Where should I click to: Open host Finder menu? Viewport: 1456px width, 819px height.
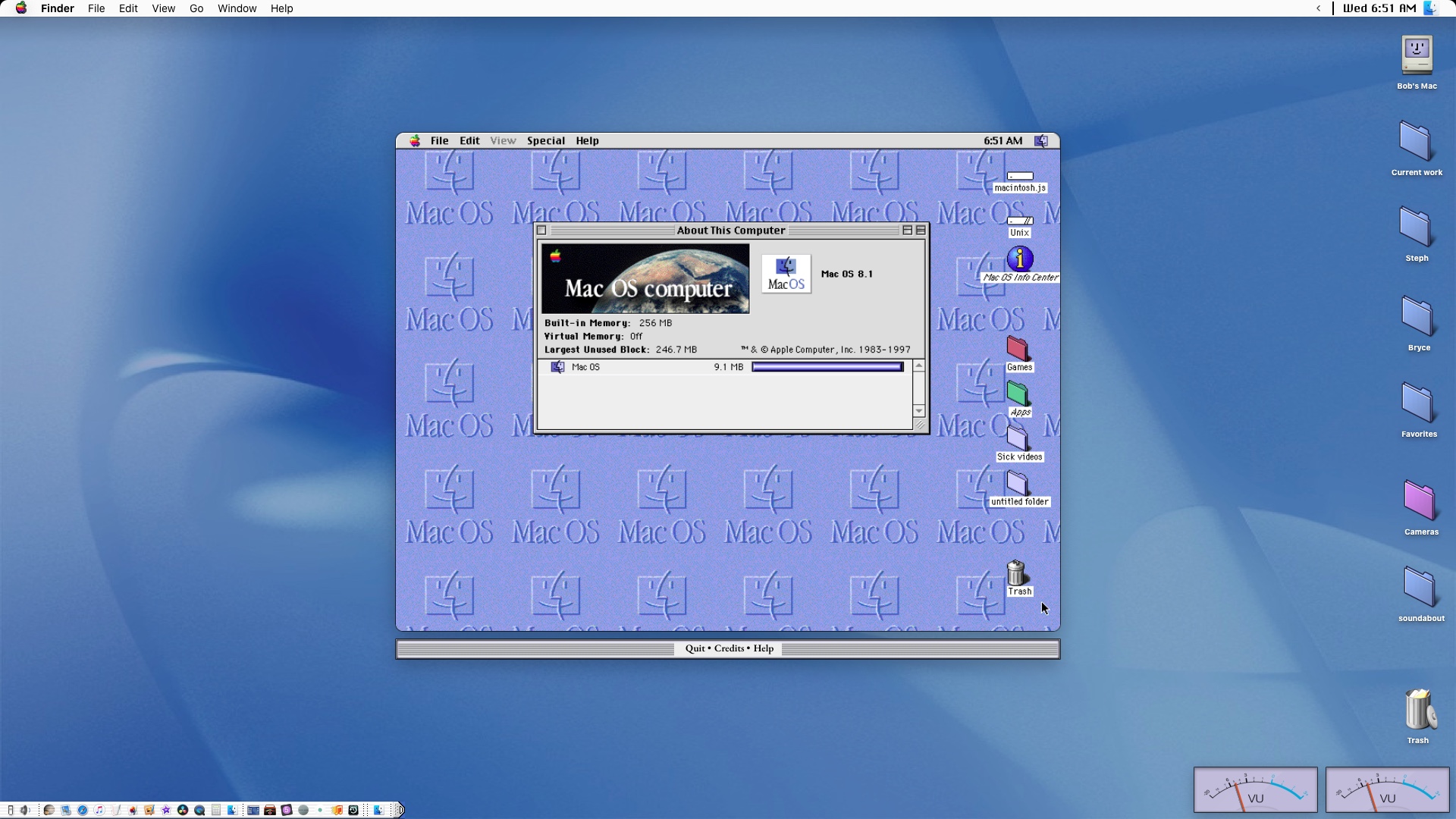coord(58,8)
